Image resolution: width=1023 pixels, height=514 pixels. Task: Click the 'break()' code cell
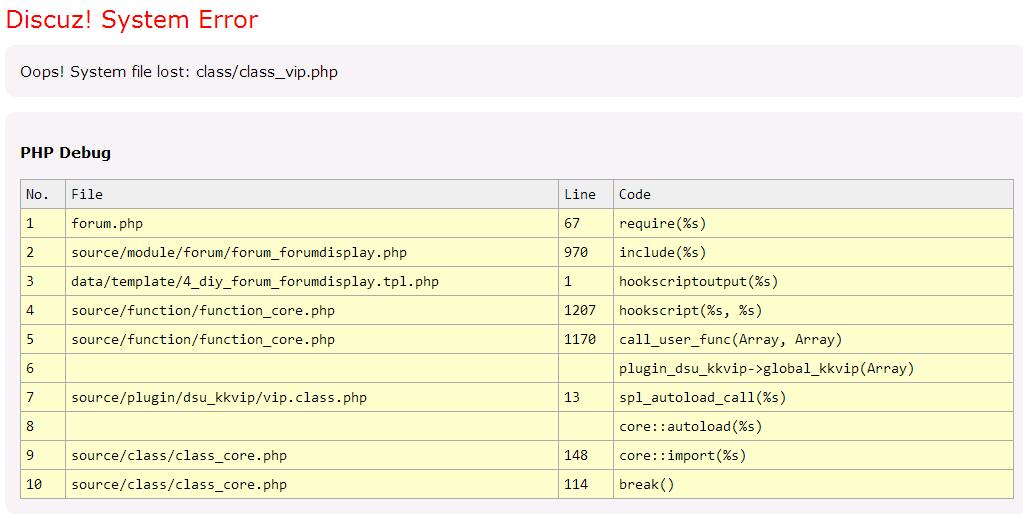pos(813,485)
